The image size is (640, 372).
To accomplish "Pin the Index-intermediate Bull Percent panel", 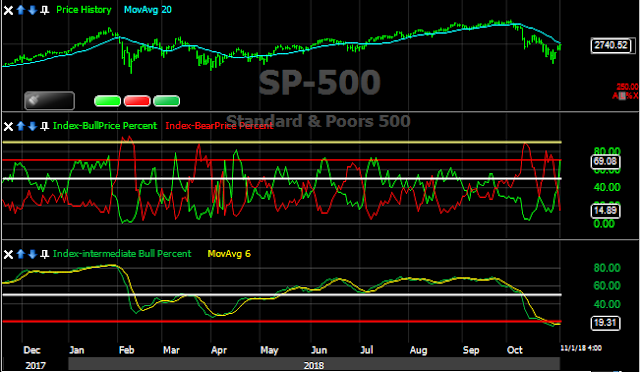I will [44, 254].
